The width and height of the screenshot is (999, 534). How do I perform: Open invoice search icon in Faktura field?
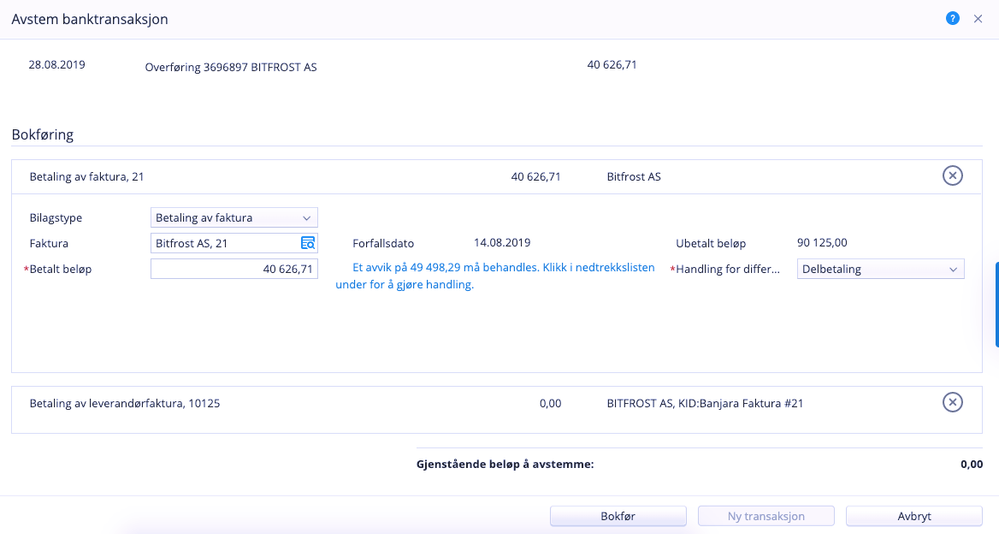pyautogui.click(x=308, y=243)
